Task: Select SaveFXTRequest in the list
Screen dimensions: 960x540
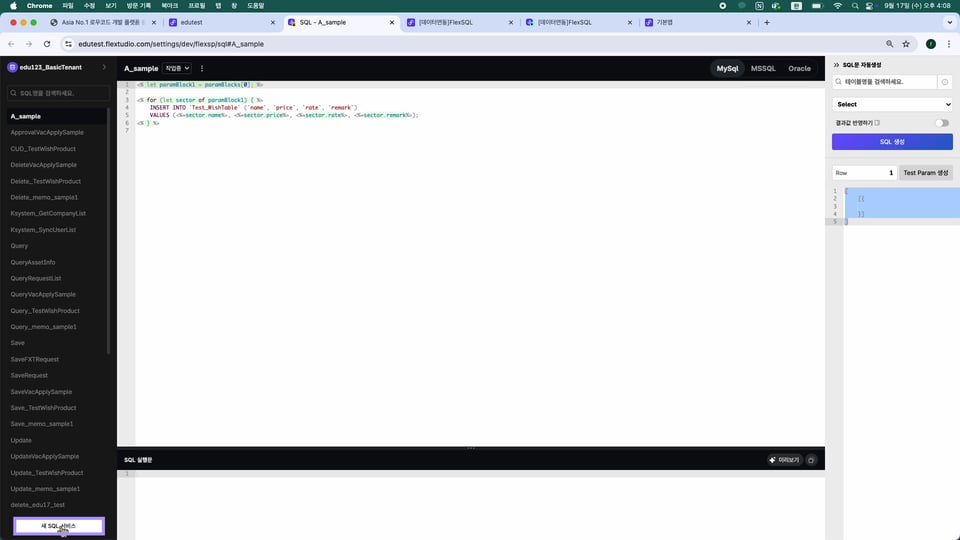Action: click(34, 359)
